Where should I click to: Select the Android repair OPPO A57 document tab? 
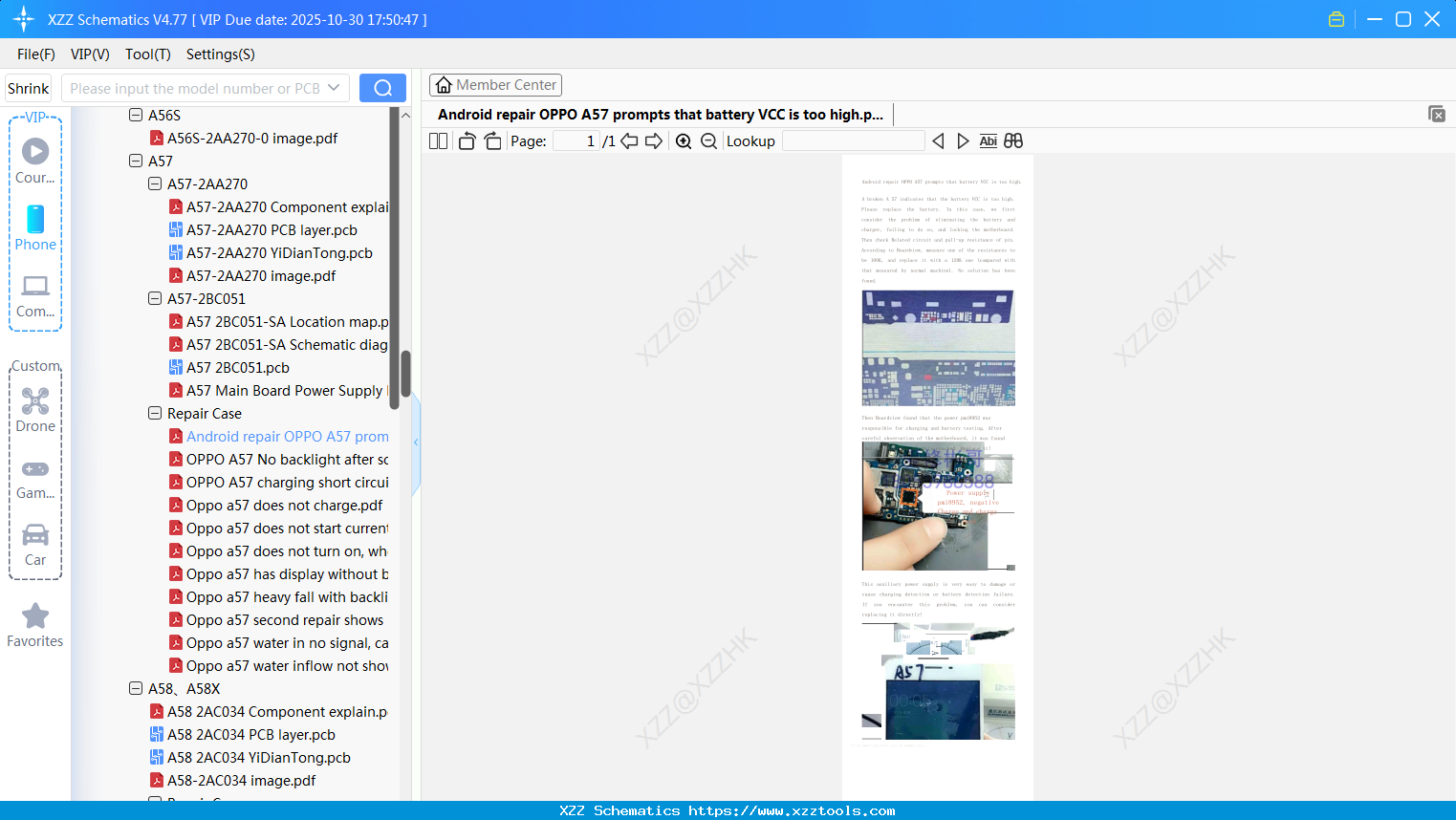(x=662, y=115)
